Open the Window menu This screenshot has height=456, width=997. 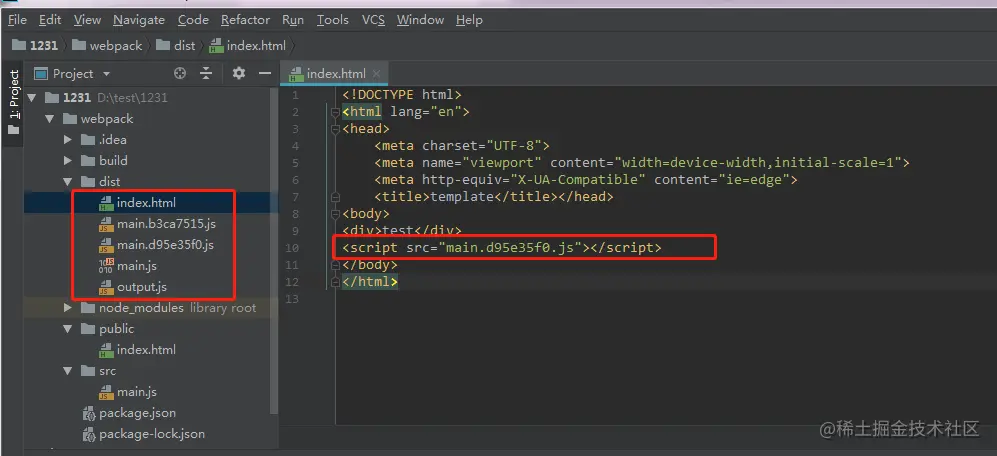pos(420,20)
